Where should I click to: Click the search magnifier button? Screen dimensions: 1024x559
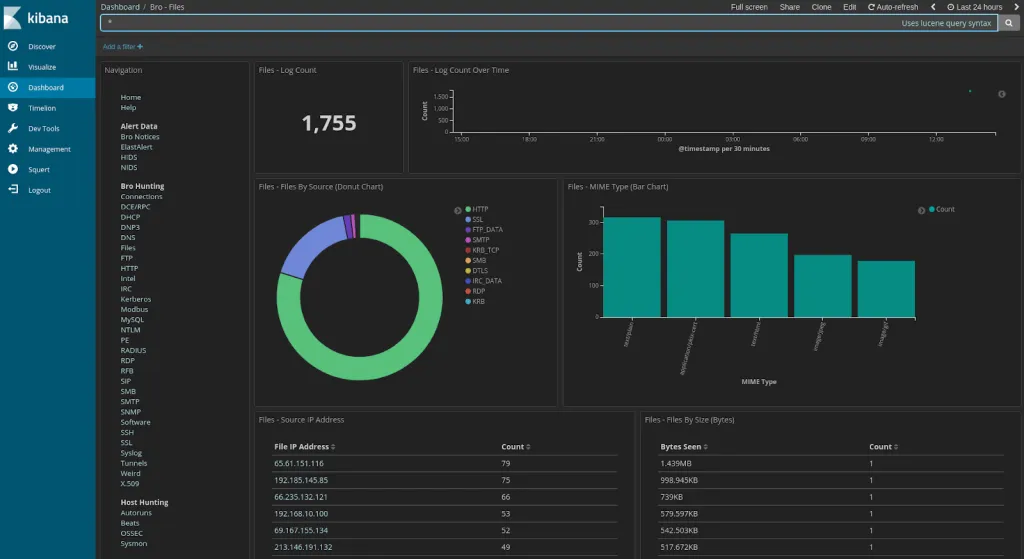tap(1009, 23)
